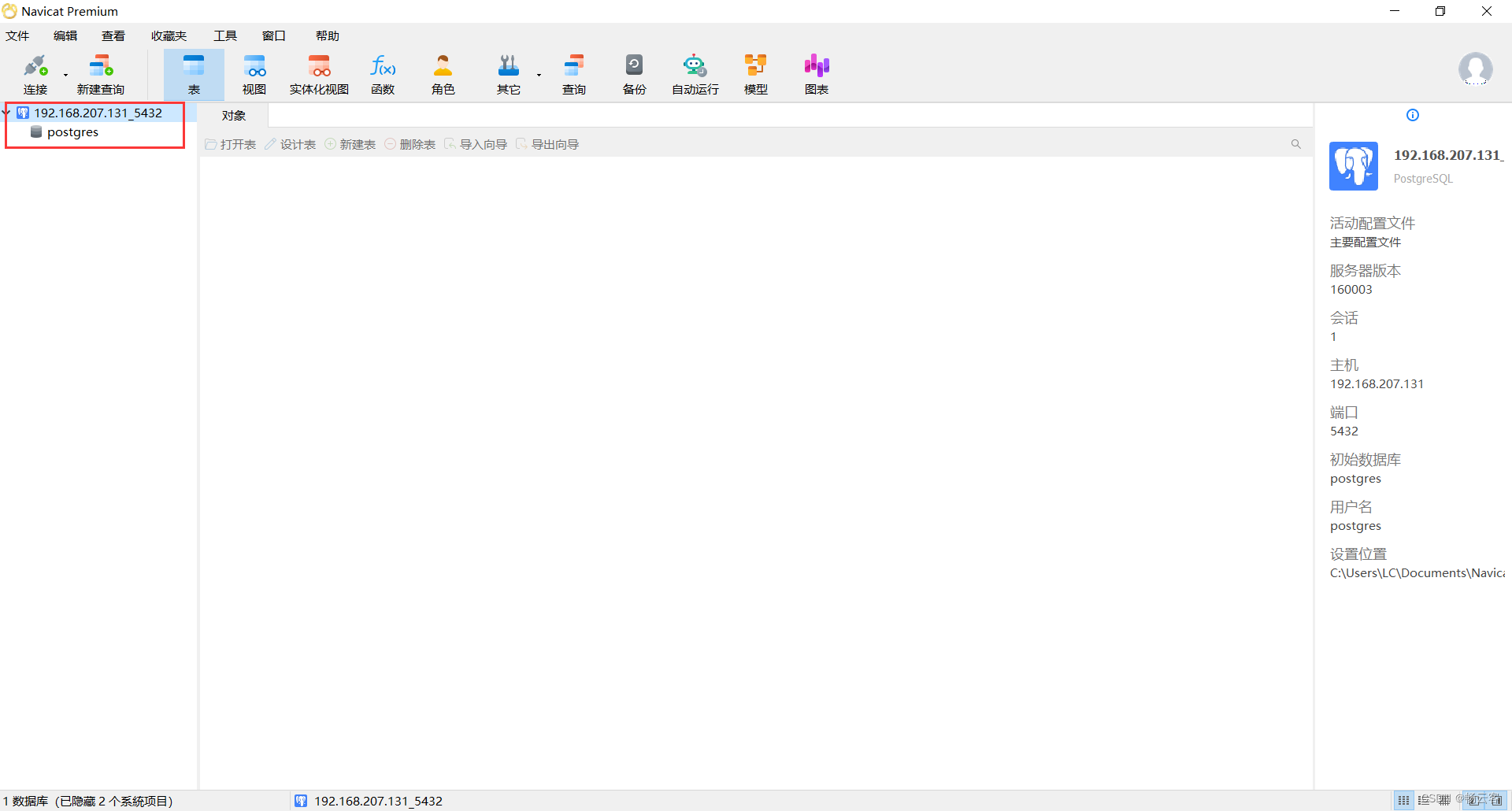Click '主要配置文件' active profile text
The image size is (1512, 811).
pos(1366,243)
